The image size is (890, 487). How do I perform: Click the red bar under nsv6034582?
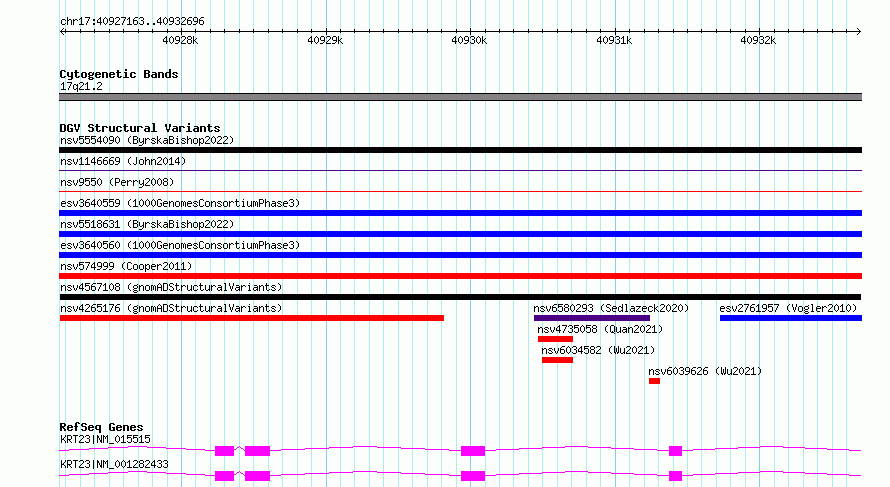tap(557, 360)
